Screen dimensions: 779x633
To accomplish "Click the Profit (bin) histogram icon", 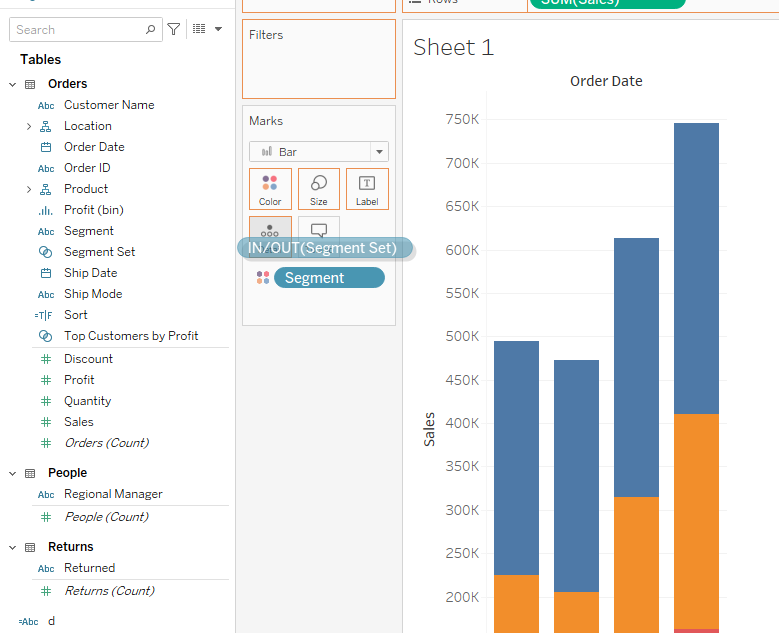I will click(46, 211).
